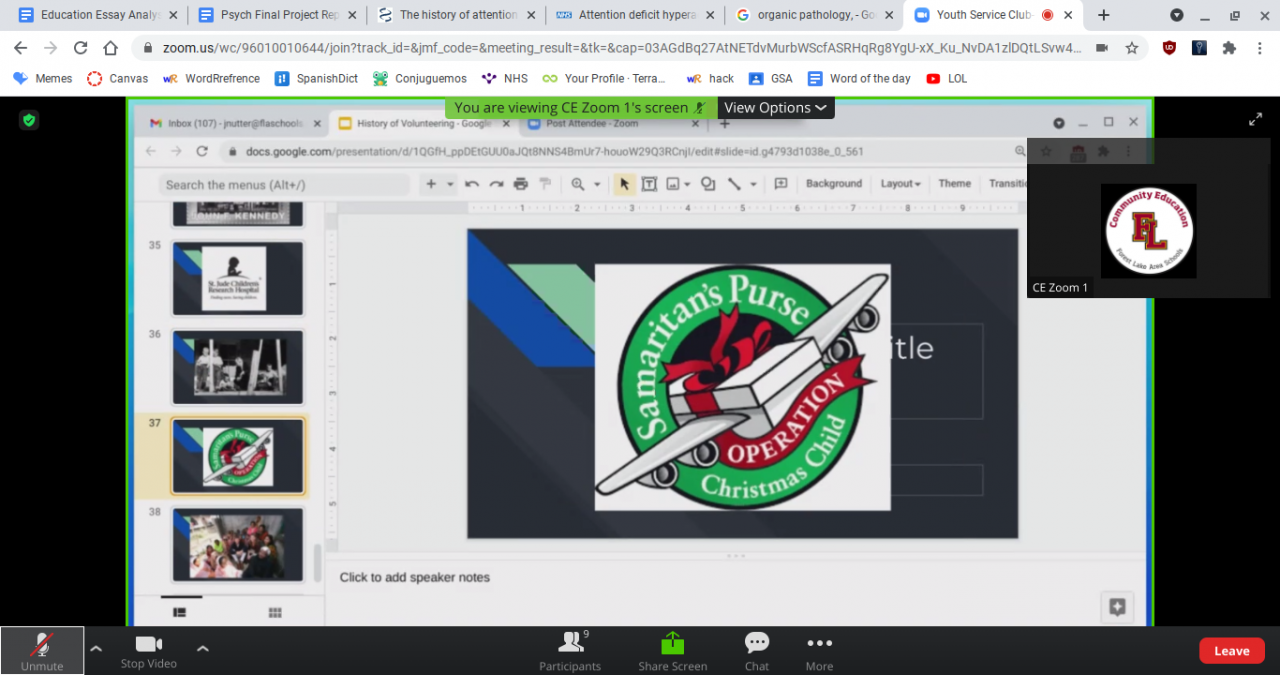
Task: Open the Memes bookmark
Action: click(x=42, y=78)
